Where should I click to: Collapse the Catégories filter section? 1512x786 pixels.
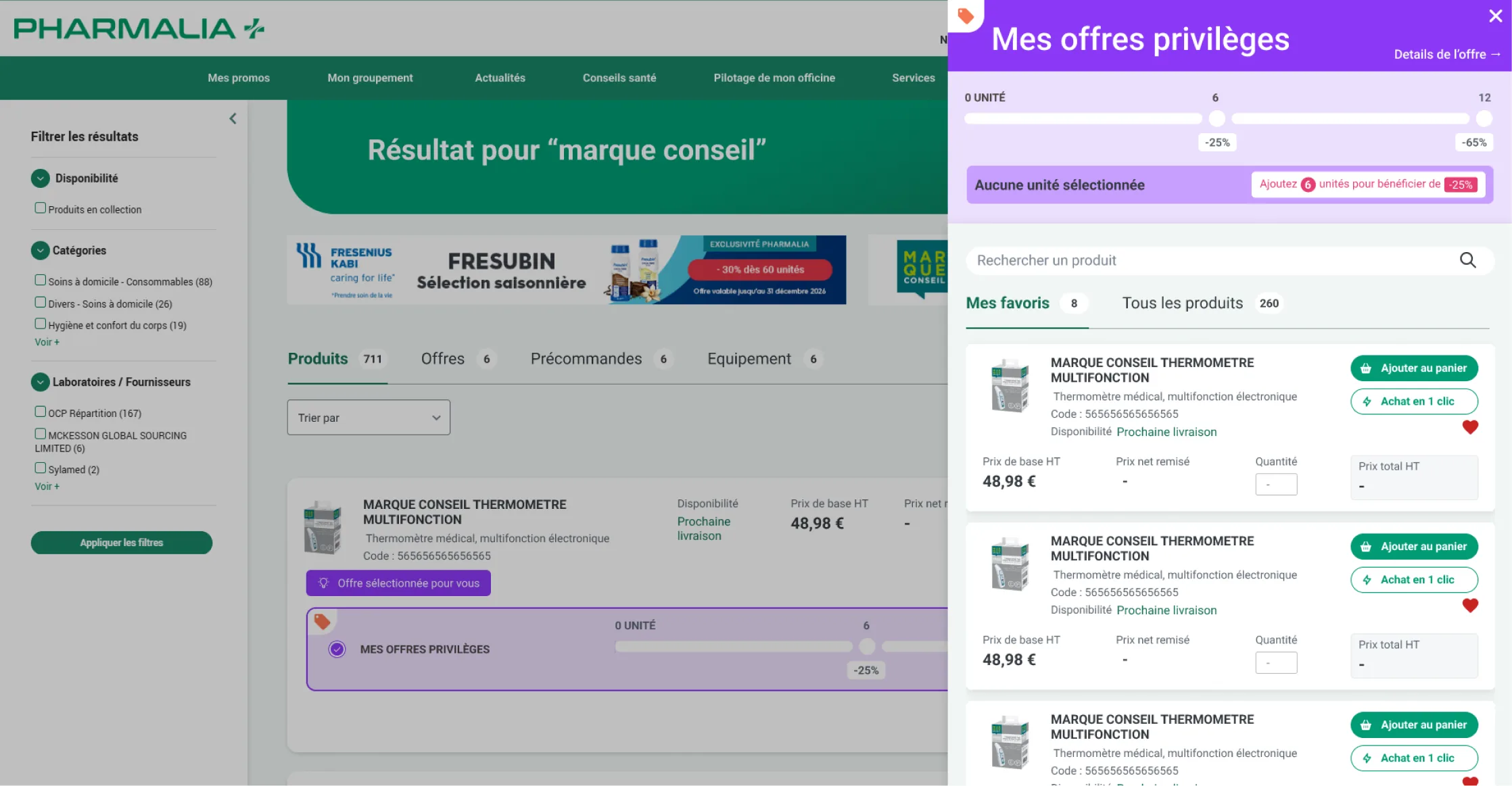pyautogui.click(x=41, y=251)
